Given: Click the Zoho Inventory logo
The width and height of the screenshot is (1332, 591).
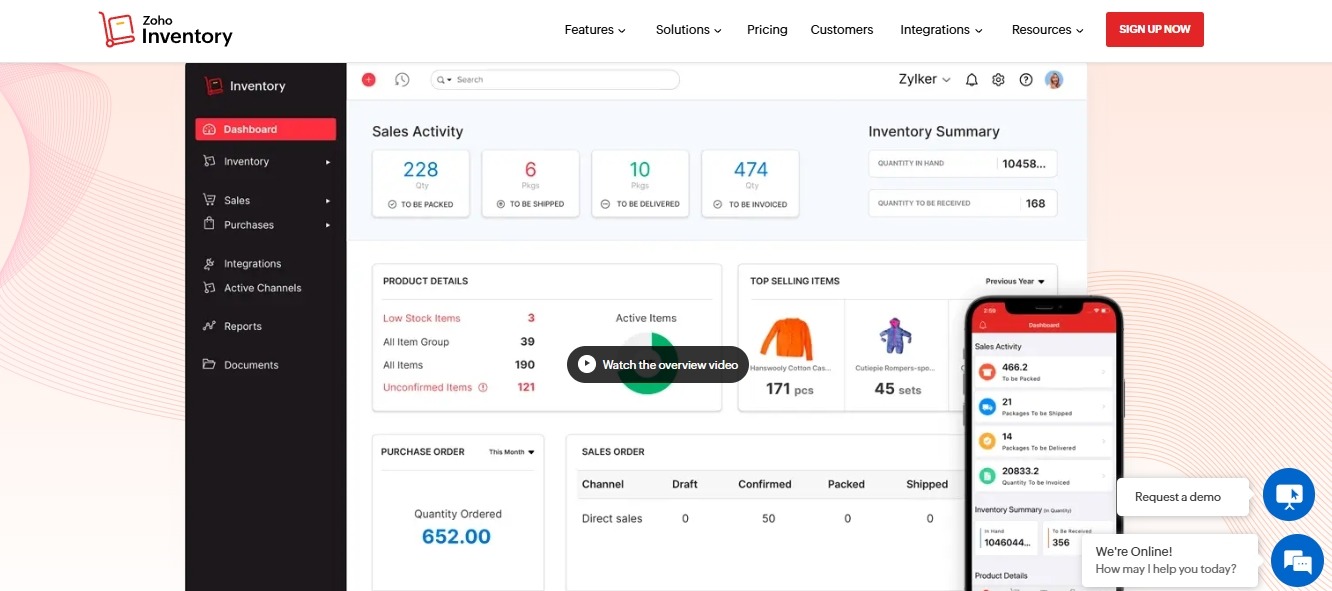Looking at the screenshot, I should (x=166, y=29).
